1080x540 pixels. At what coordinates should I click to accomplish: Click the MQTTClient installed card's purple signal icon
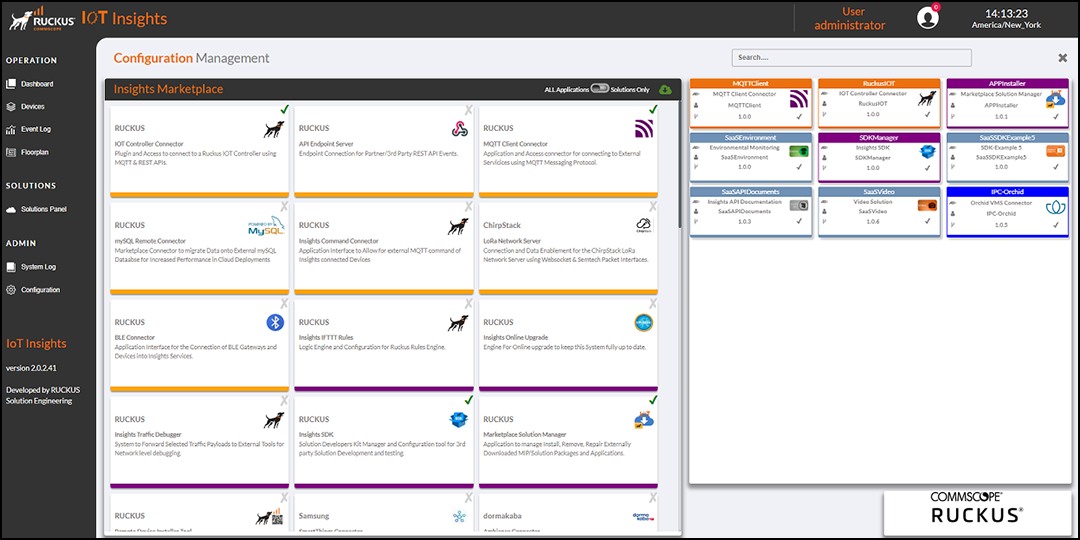(799, 100)
